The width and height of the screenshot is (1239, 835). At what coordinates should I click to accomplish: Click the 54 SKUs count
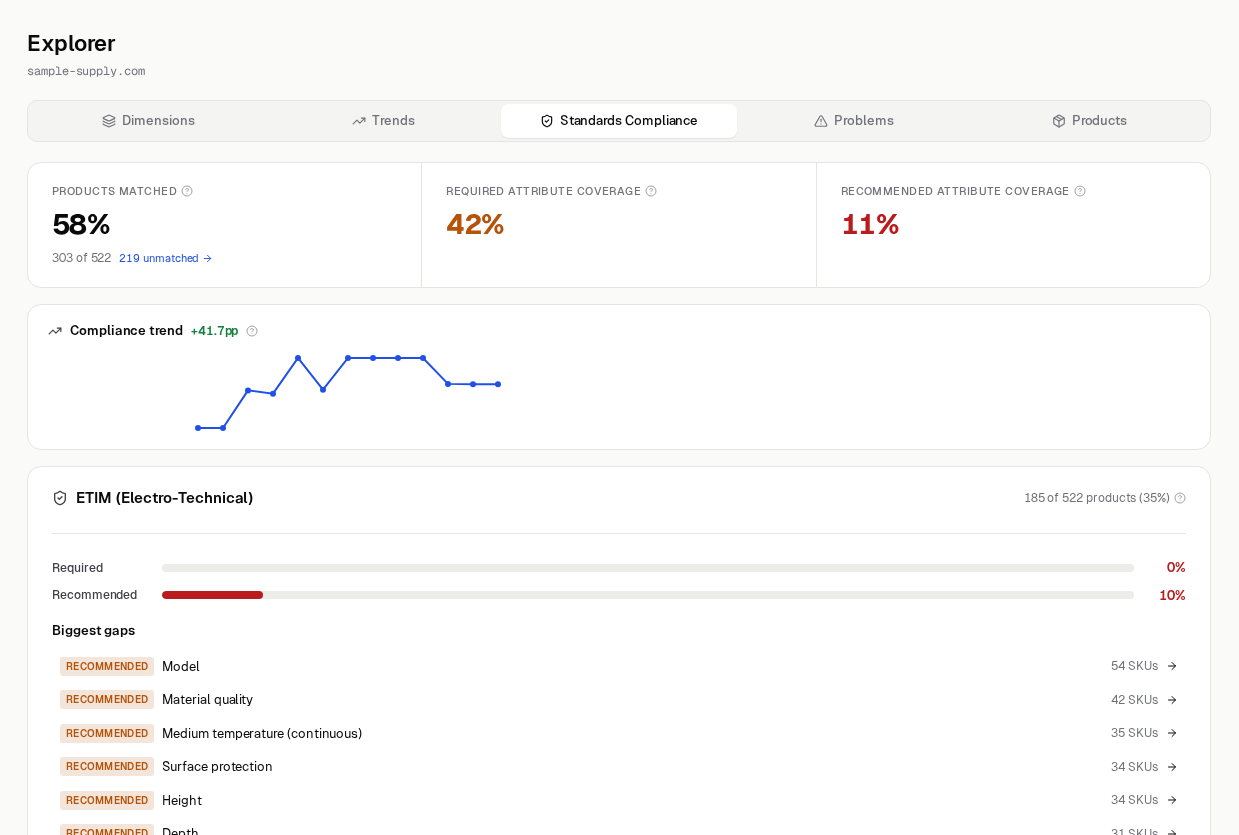click(x=1134, y=666)
